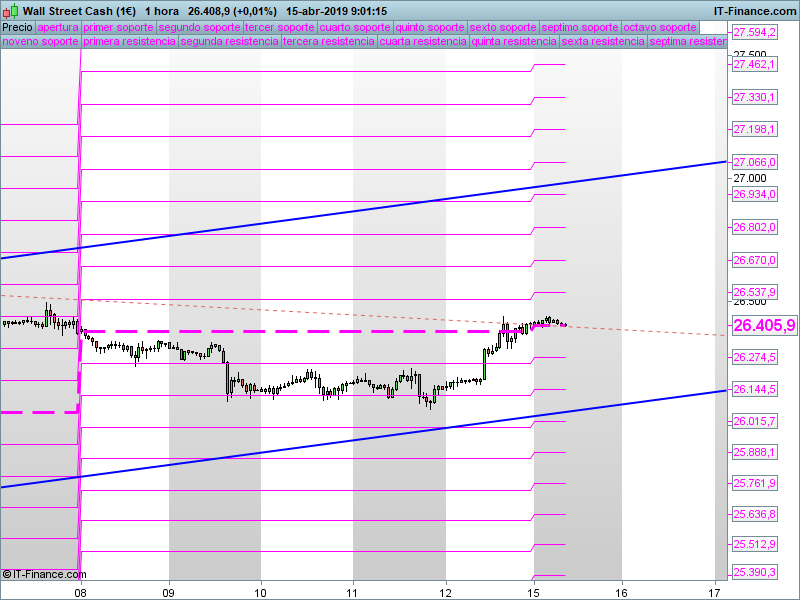Select the cuarto soporte label
800x600 pixels.
(355, 28)
